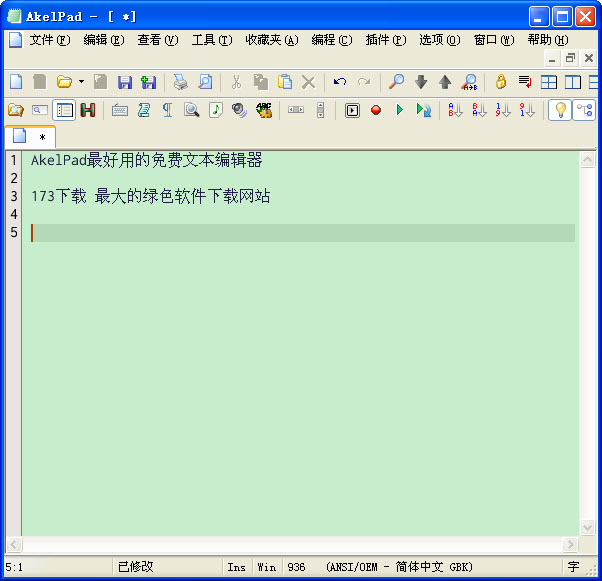This screenshot has width=602, height=581.
Task: Split the window vertically into two panes
Action: [x=572, y=82]
